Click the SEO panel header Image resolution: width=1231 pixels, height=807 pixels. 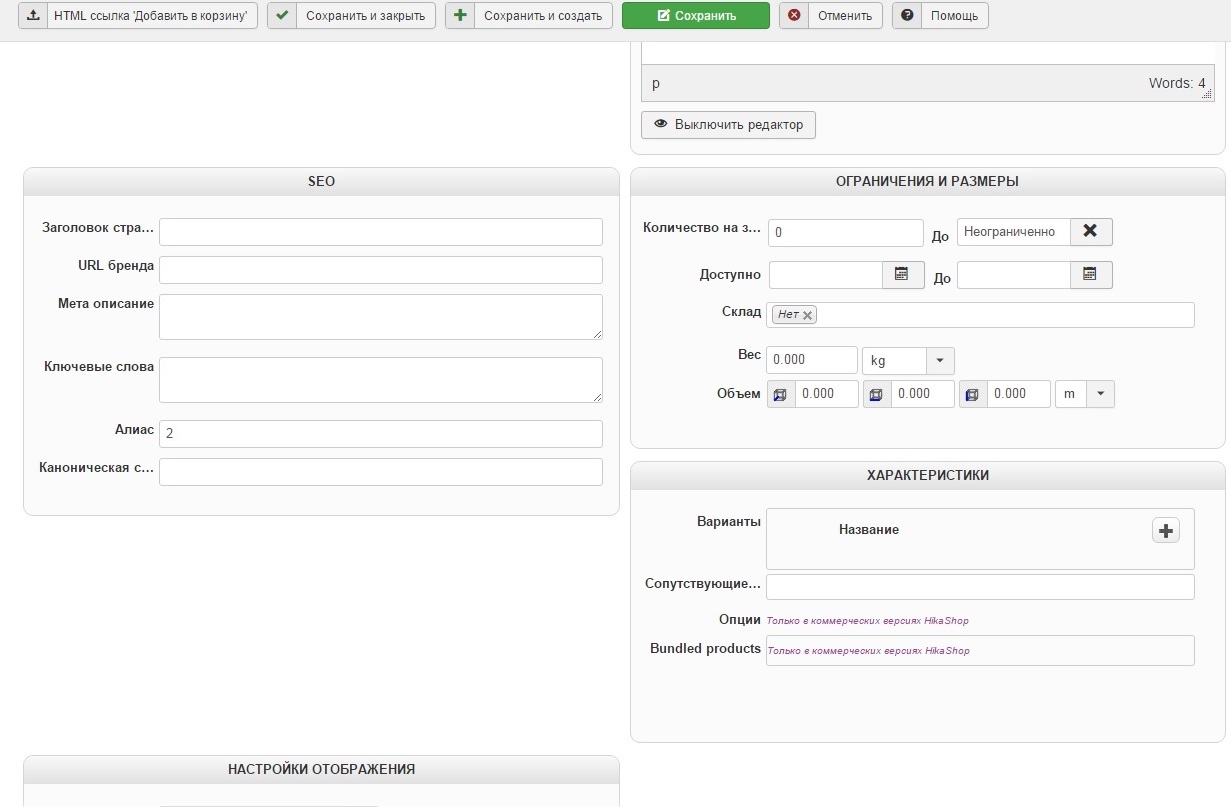(321, 182)
